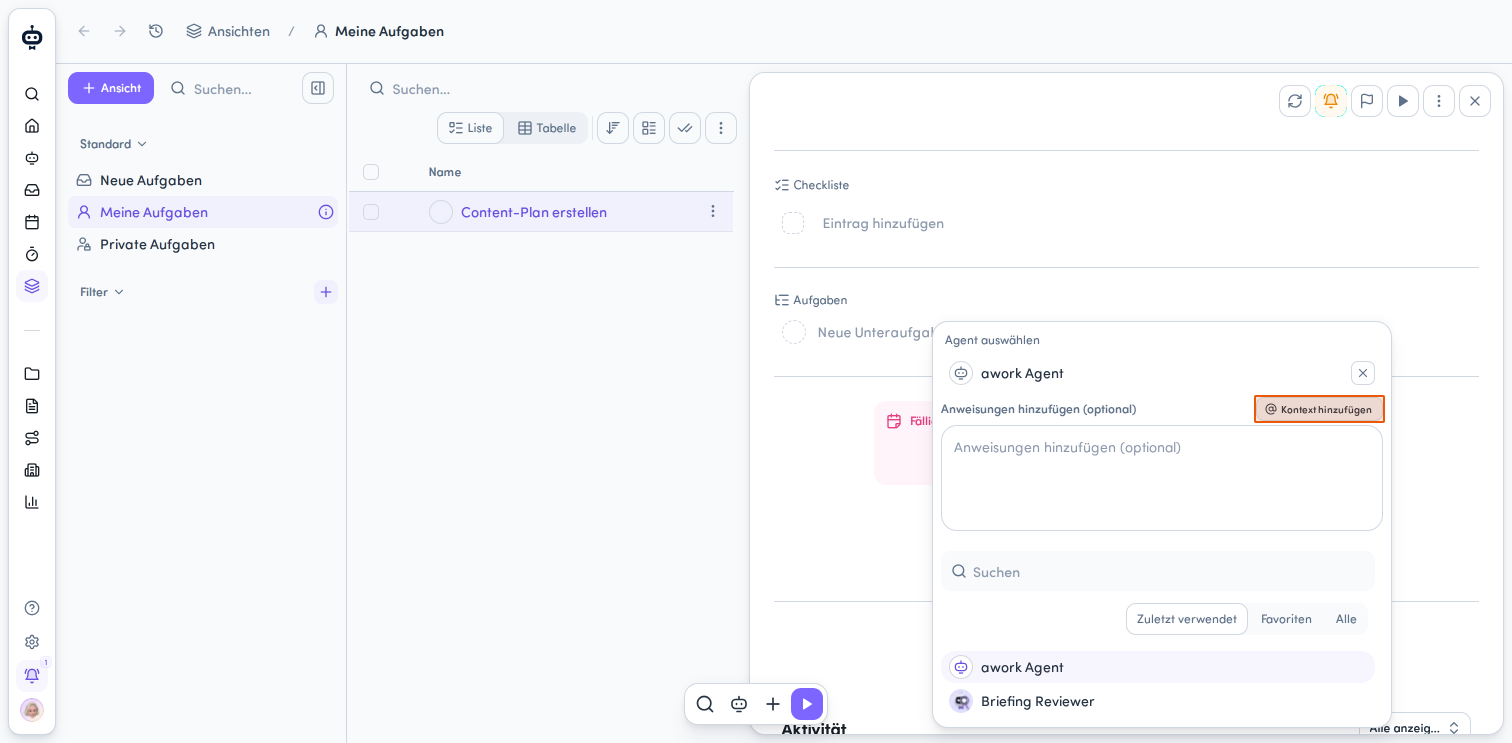
Task: Open Neue Aufgaben view
Action: tap(203, 180)
